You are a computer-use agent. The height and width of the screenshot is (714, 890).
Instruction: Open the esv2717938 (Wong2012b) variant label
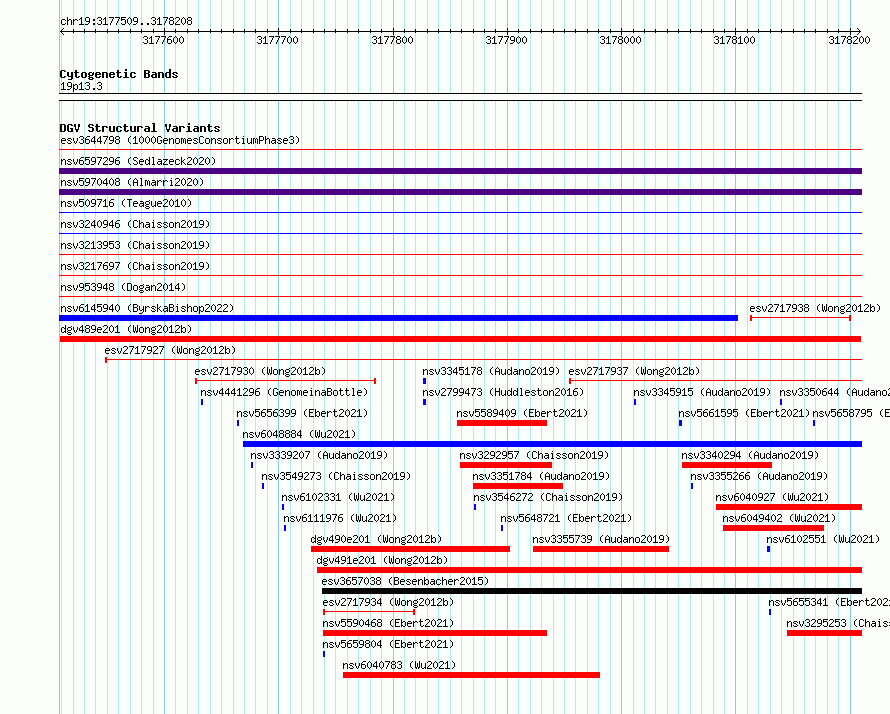[x=814, y=308]
